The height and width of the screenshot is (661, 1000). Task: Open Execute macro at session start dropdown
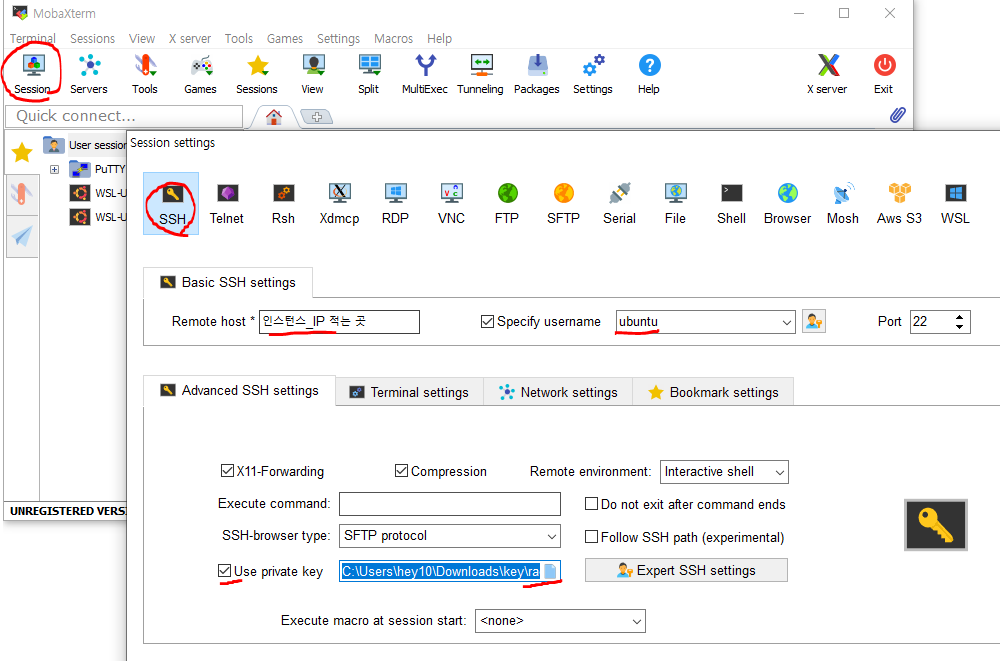pos(560,621)
